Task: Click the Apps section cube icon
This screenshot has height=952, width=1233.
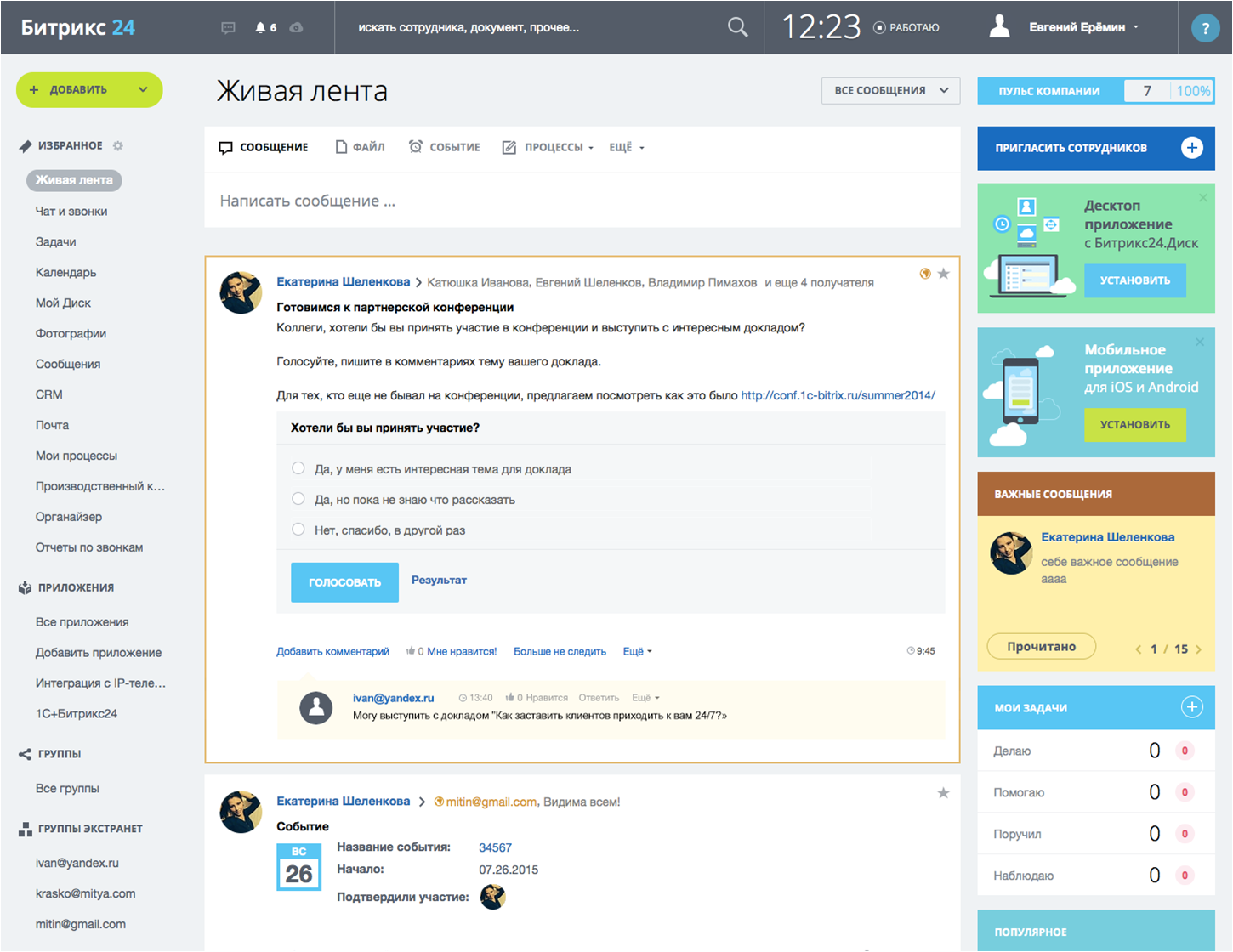Action: click(25, 587)
